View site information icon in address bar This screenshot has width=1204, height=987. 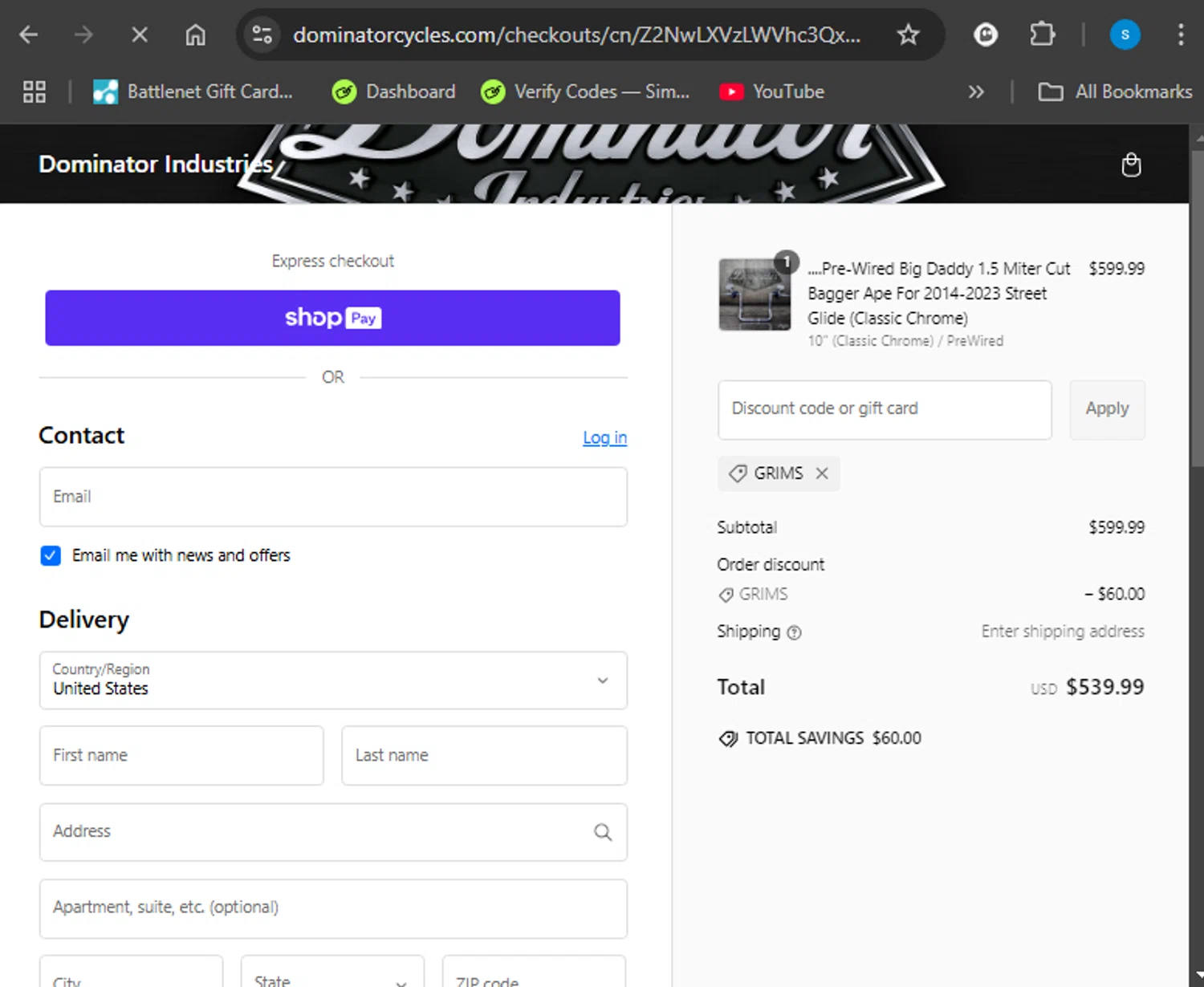pyautogui.click(x=262, y=35)
